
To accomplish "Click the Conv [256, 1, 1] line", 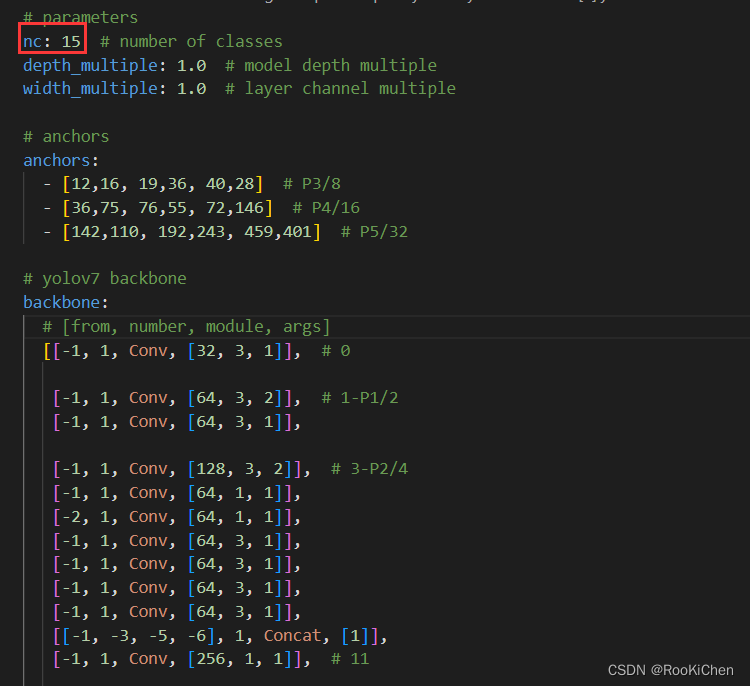I will [182, 659].
